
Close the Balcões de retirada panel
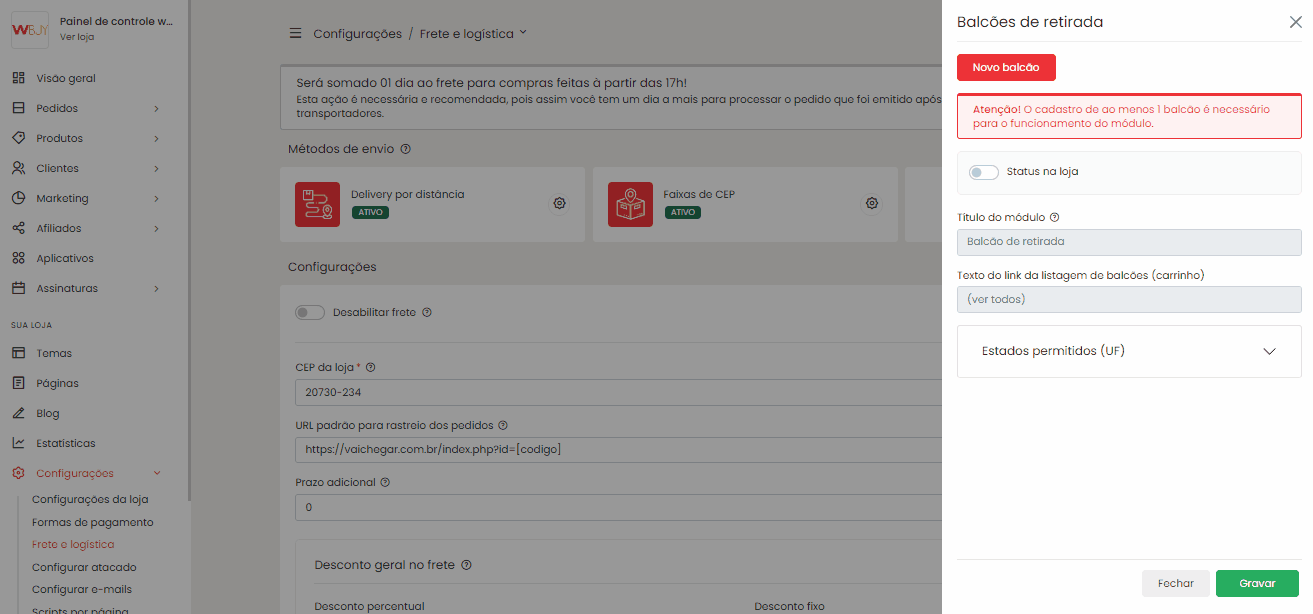(x=1295, y=22)
